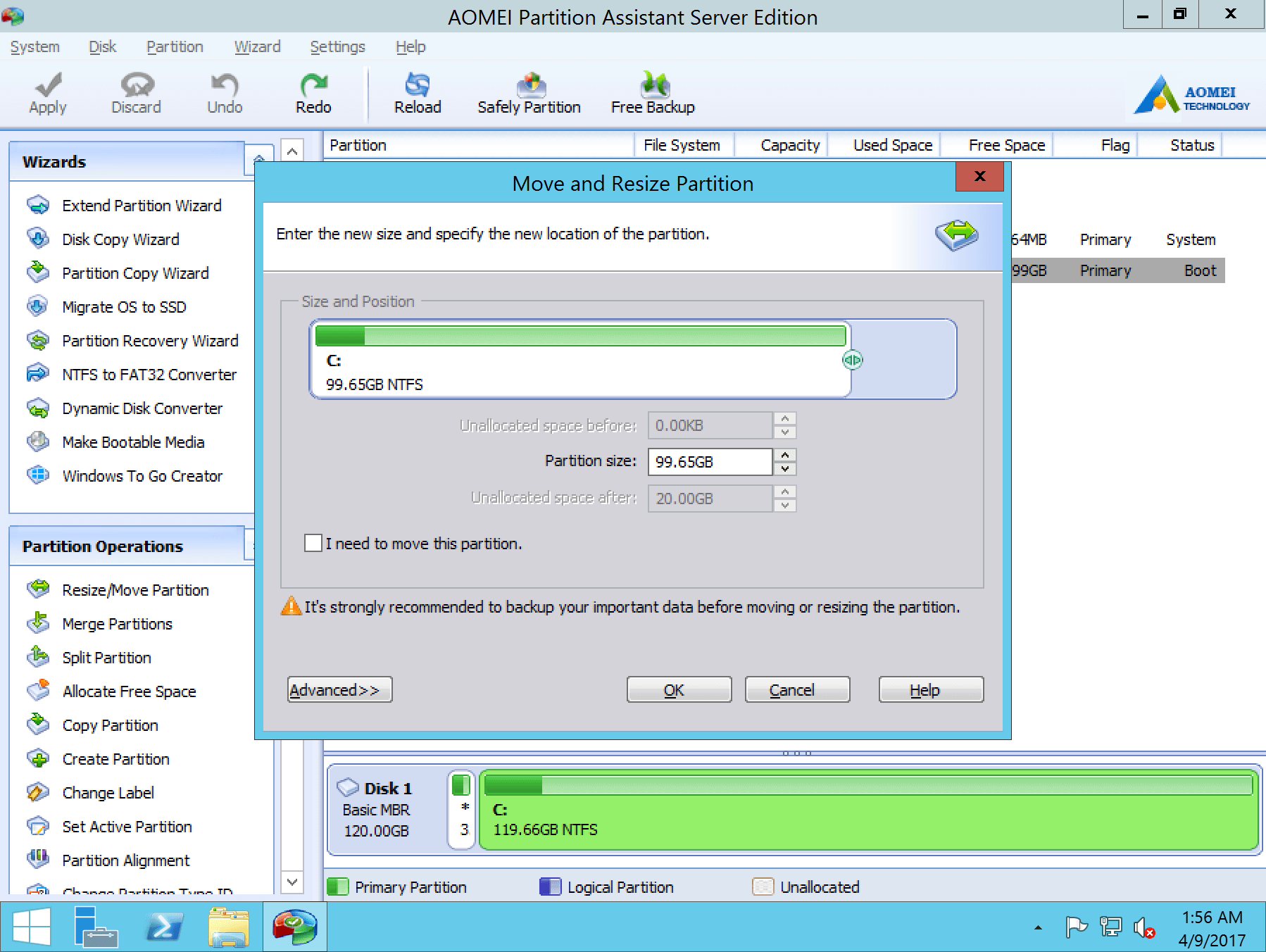Expand Advanced options in dialog
The image size is (1266, 952).
(339, 689)
